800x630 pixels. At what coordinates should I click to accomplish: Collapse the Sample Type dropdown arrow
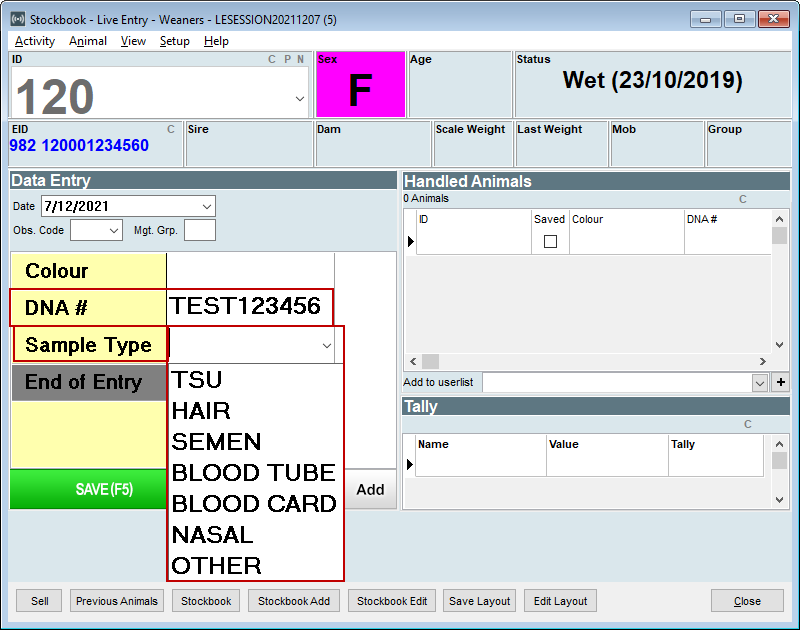pyautogui.click(x=327, y=345)
